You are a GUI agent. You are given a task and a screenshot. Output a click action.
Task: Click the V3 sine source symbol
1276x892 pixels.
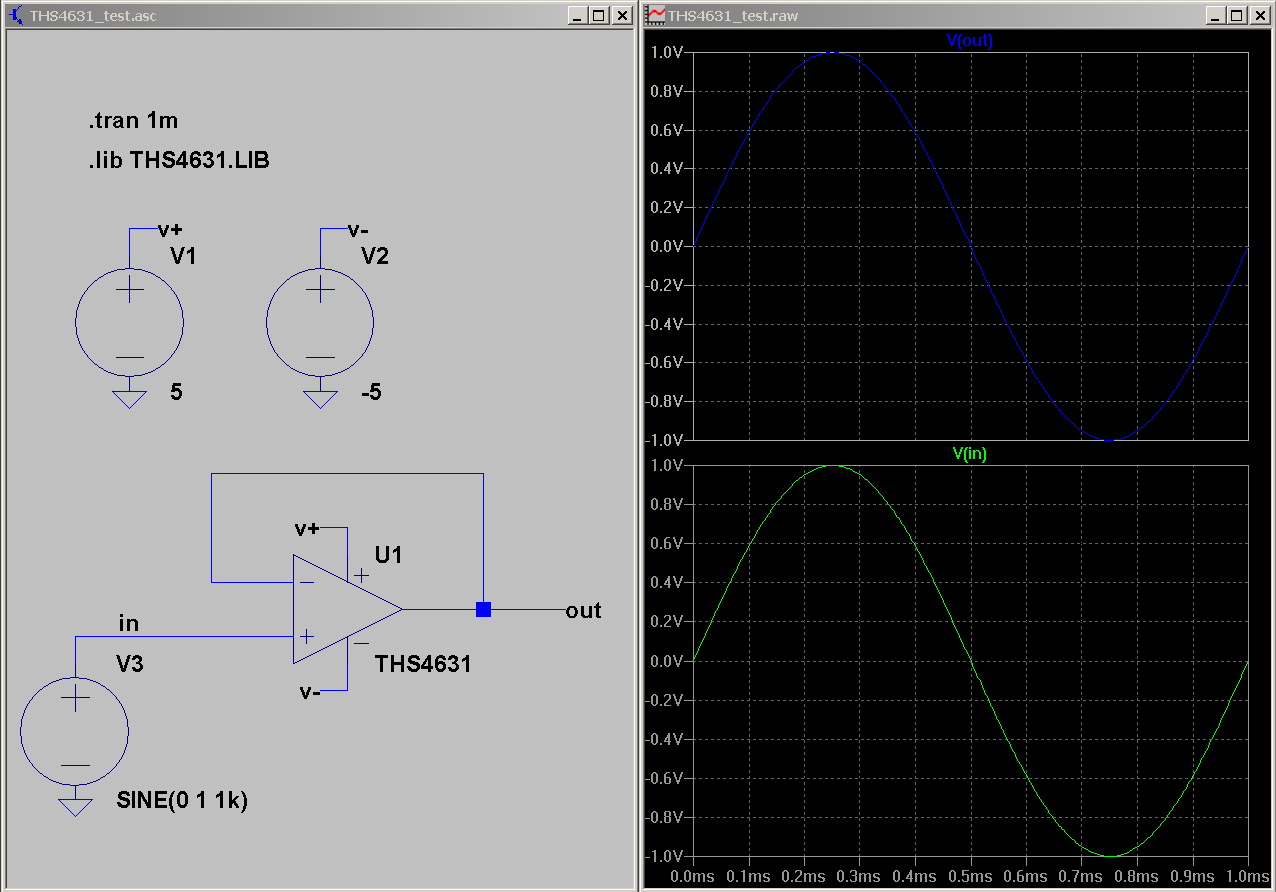(x=75, y=731)
